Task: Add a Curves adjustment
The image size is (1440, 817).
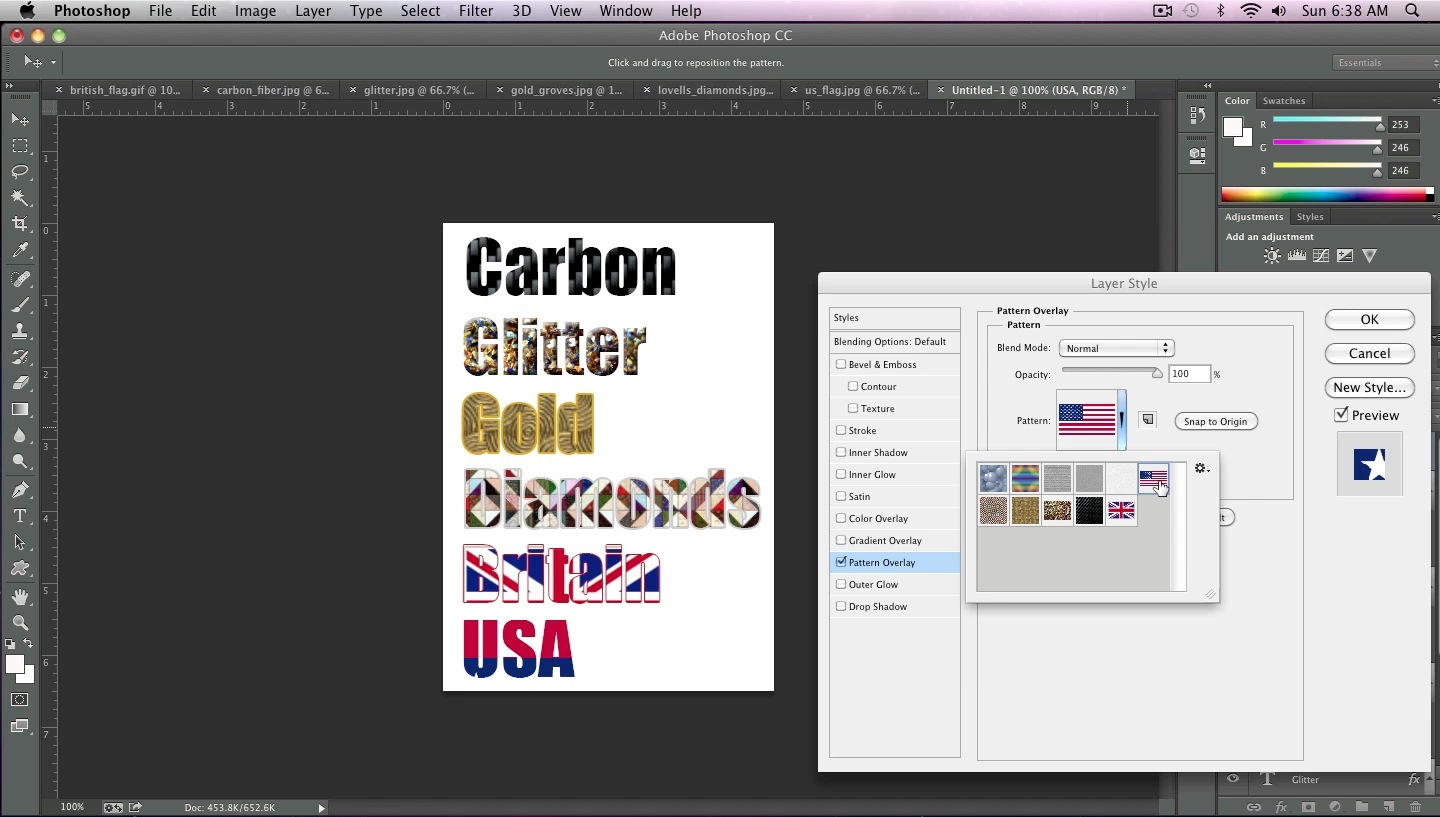Action: pyautogui.click(x=1321, y=256)
